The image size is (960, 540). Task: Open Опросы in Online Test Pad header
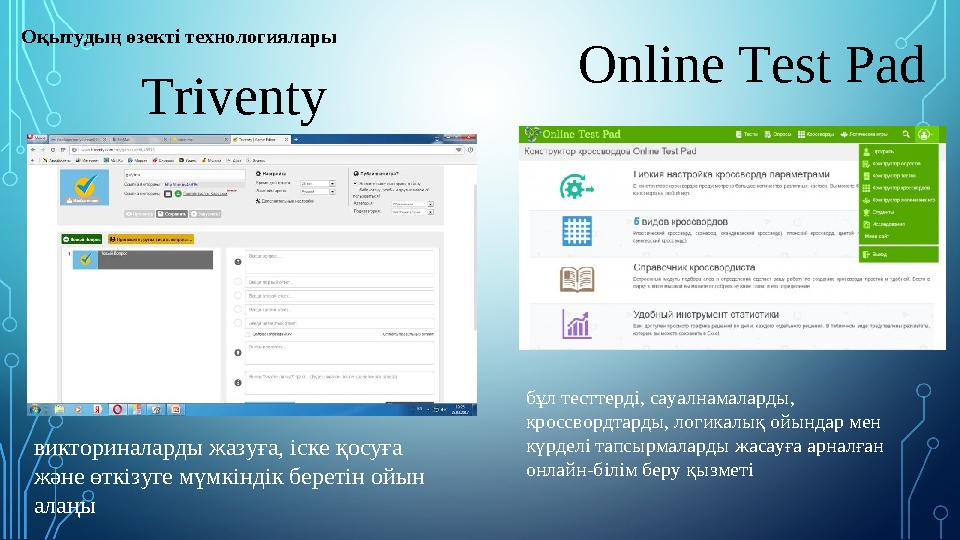[778, 134]
